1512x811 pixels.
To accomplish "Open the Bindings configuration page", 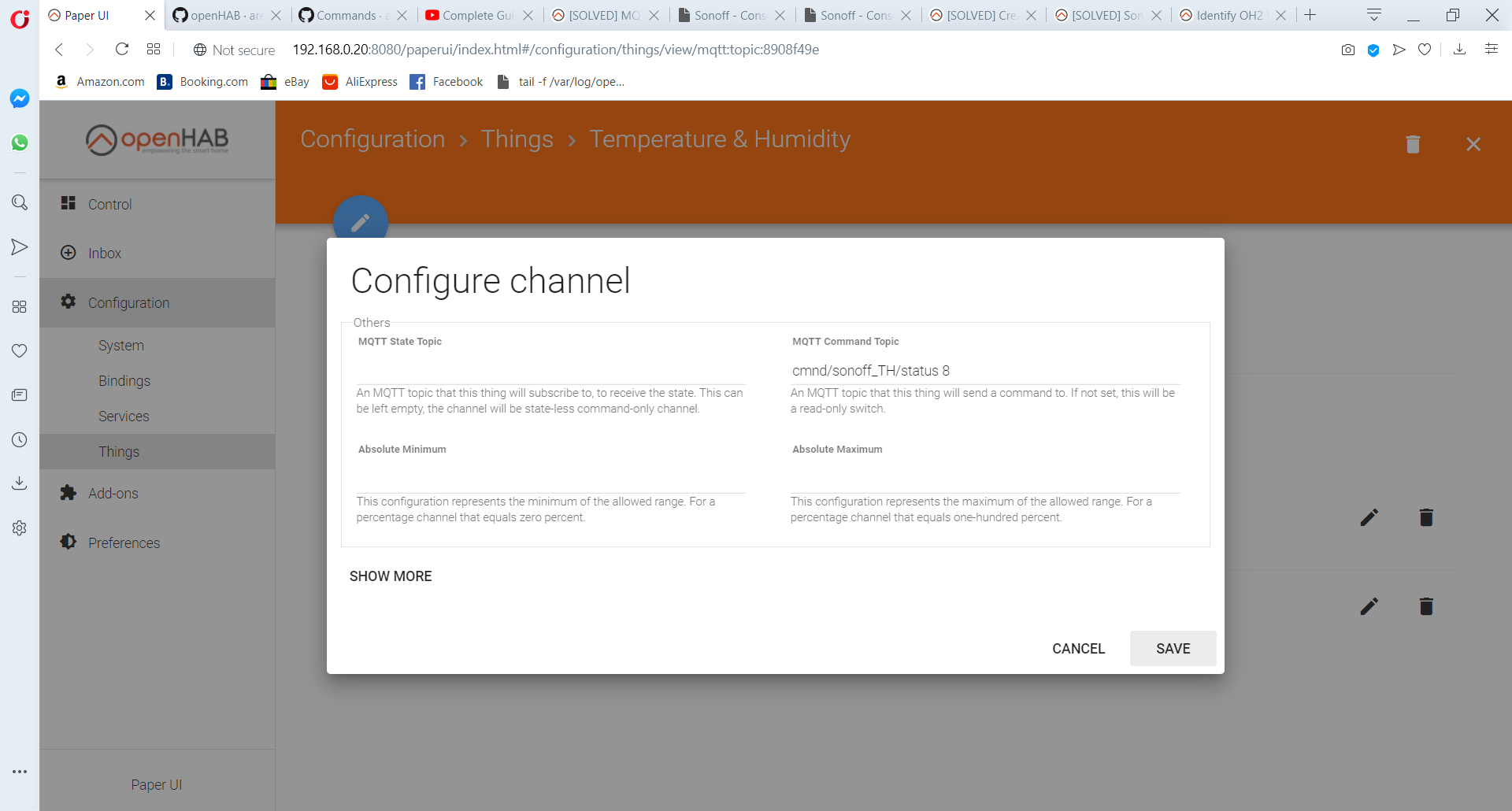I will click(157, 381).
